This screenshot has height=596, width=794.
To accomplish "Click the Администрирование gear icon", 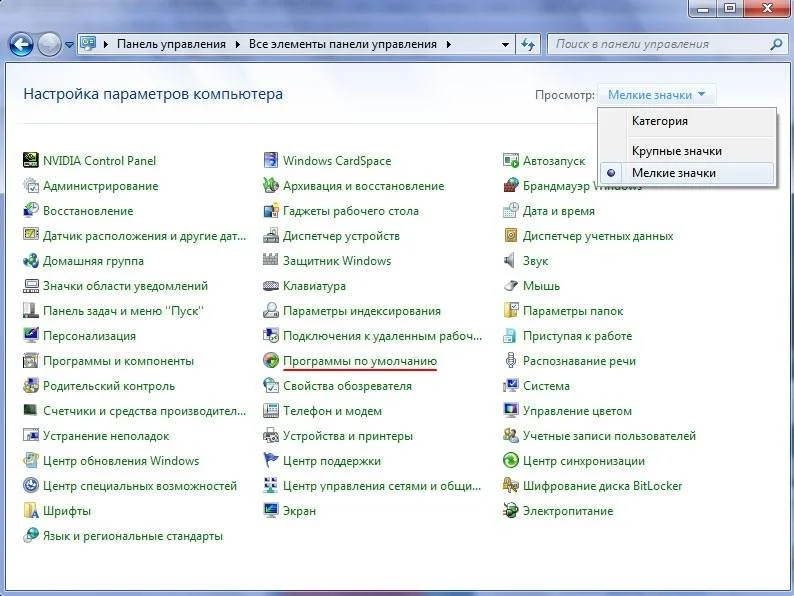I will (x=31, y=185).
